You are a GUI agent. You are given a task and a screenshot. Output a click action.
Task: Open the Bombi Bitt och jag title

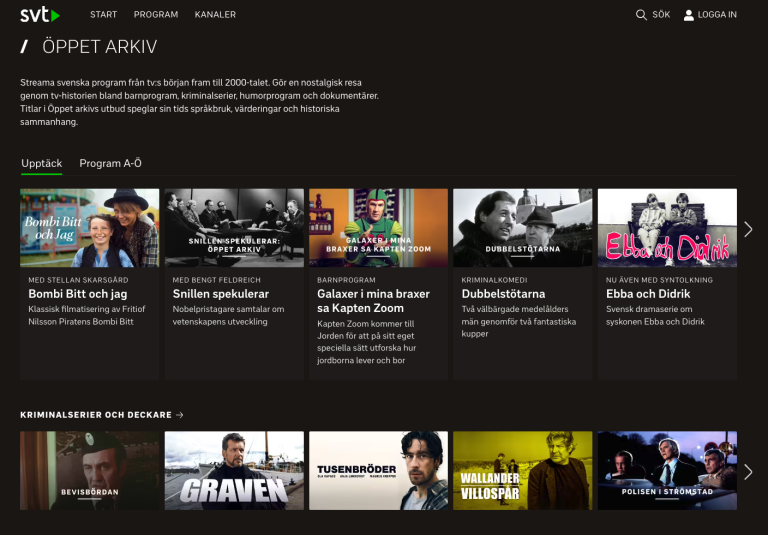[78, 294]
